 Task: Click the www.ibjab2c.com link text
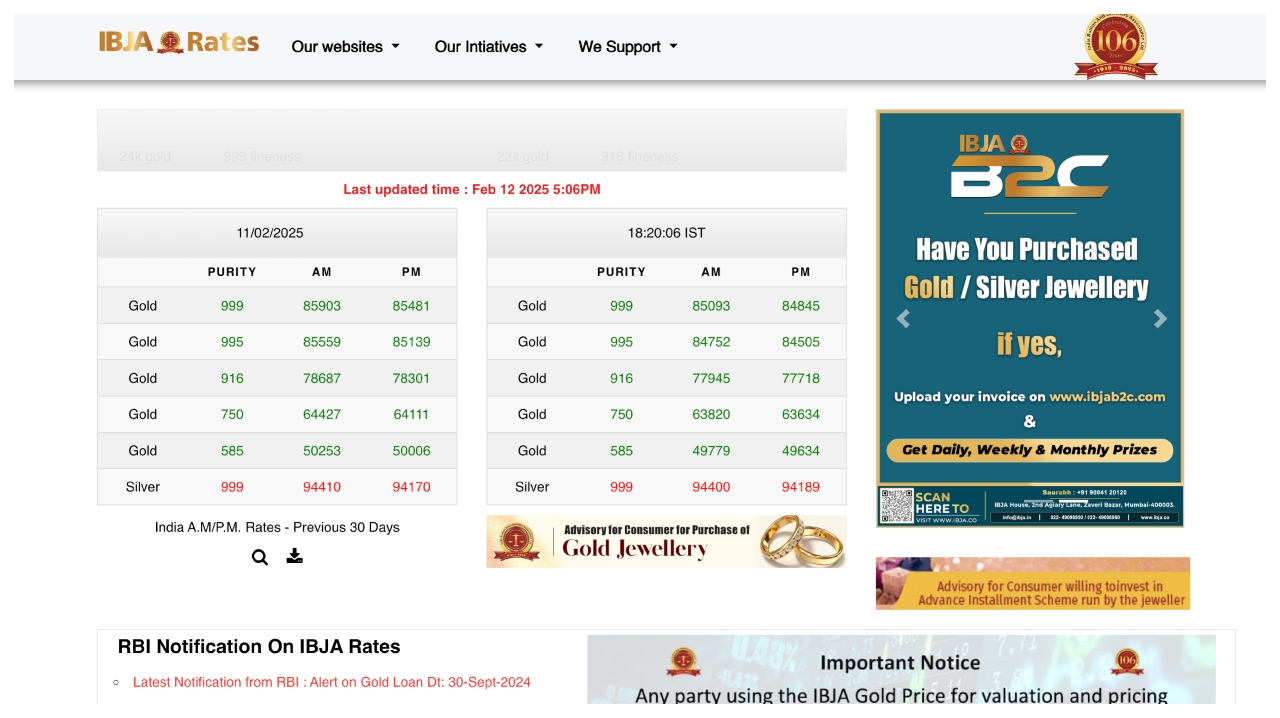pos(1107,397)
